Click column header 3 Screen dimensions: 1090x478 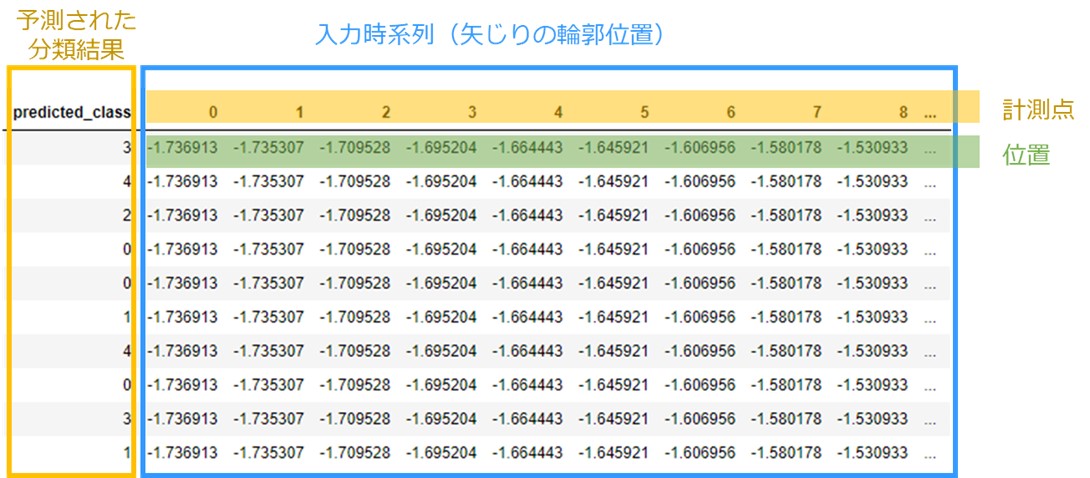(472, 113)
